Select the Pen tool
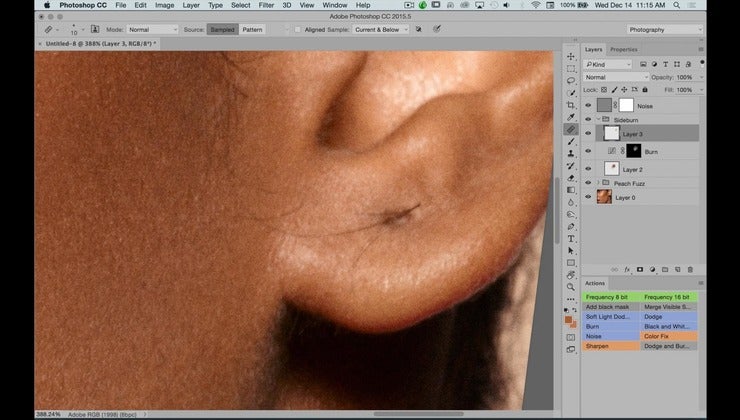The width and height of the screenshot is (740, 420). [x=571, y=227]
